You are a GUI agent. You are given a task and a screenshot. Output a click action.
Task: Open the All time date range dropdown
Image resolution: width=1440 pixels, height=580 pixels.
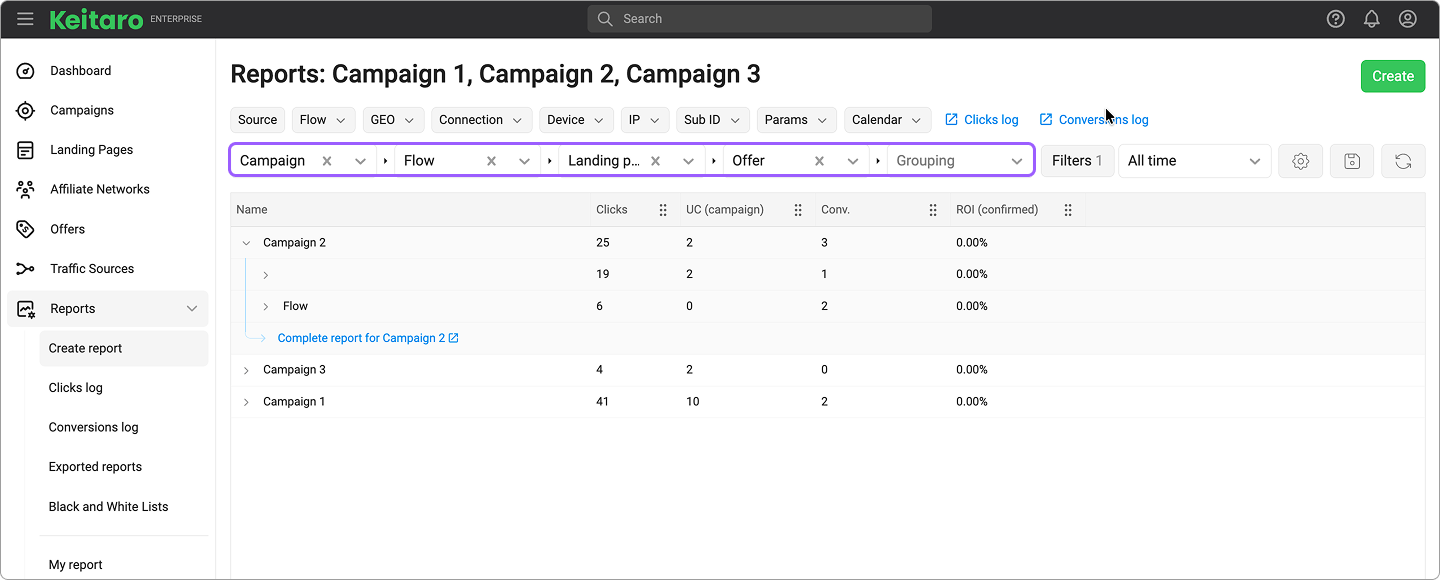pyautogui.click(x=1193, y=161)
